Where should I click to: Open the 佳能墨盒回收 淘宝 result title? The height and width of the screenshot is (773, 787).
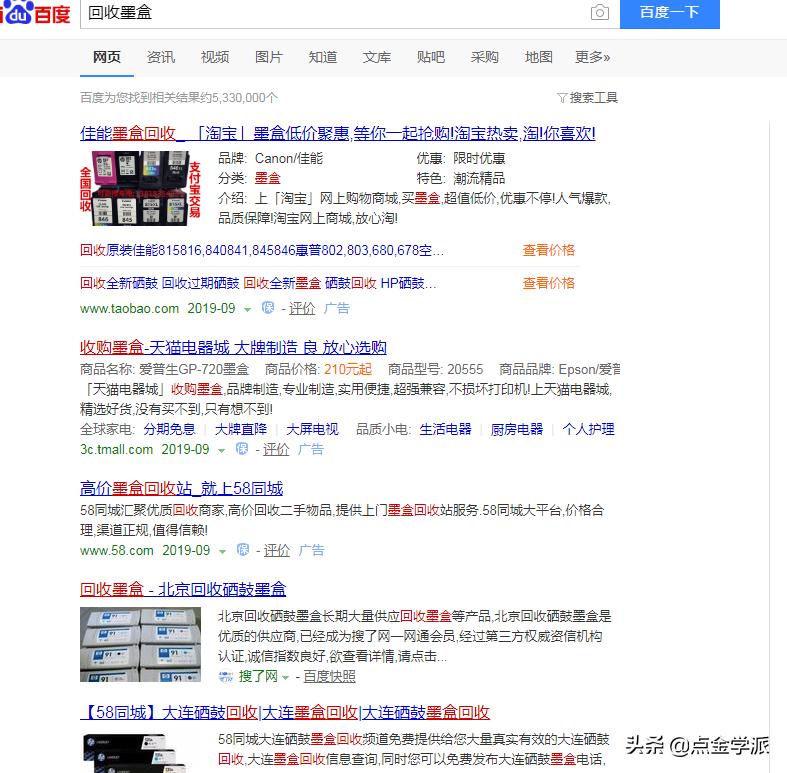coord(338,134)
